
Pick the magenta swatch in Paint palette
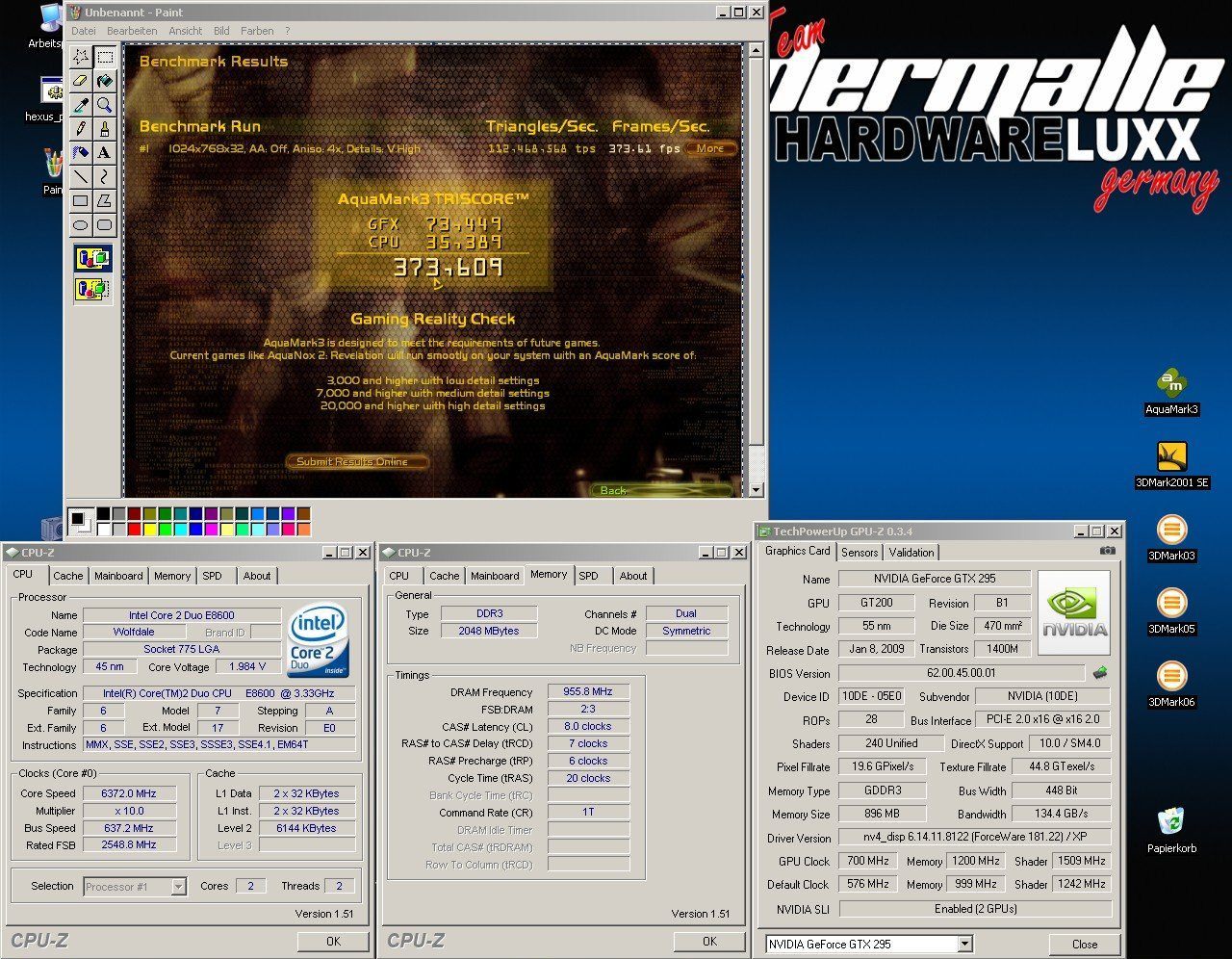tap(211, 529)
